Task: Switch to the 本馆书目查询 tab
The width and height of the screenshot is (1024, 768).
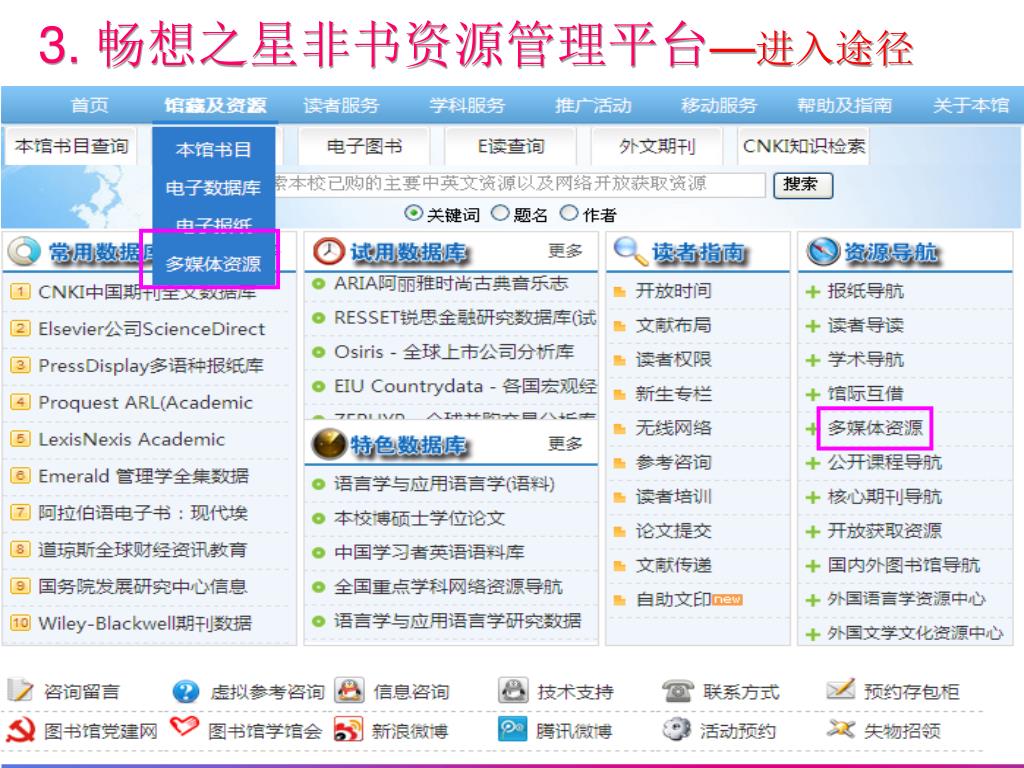Action: [71, 146]
